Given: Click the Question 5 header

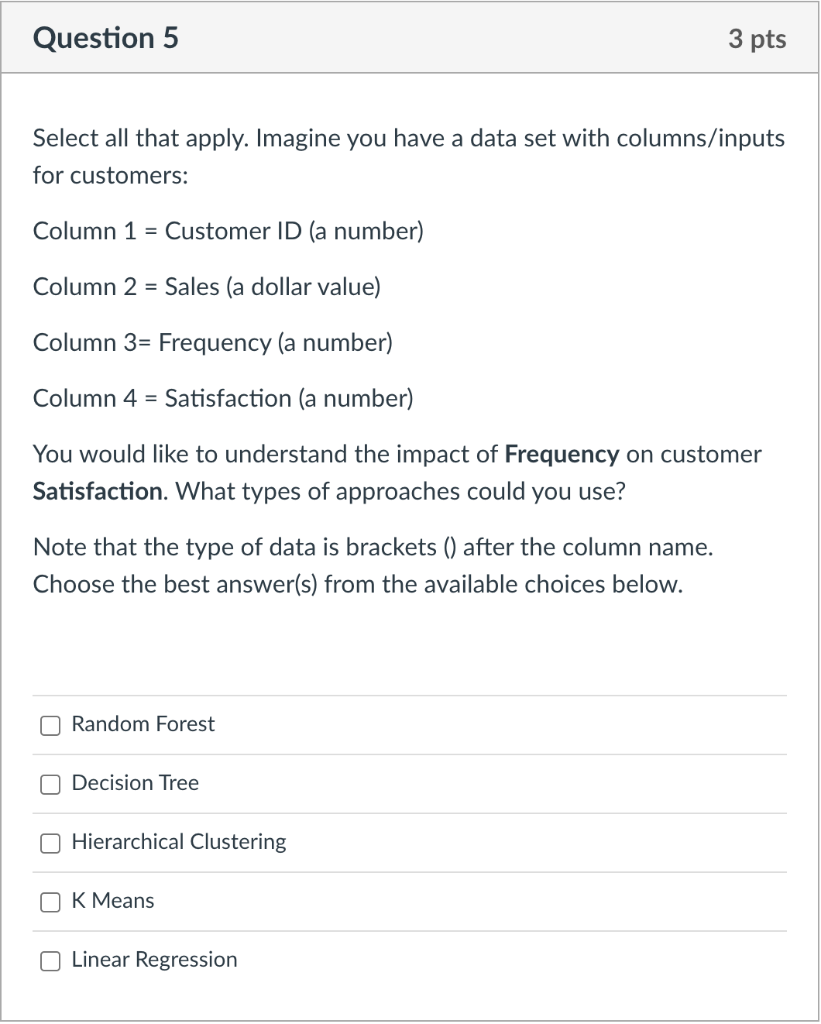Looking at the screenshot, I should (105, 38).
